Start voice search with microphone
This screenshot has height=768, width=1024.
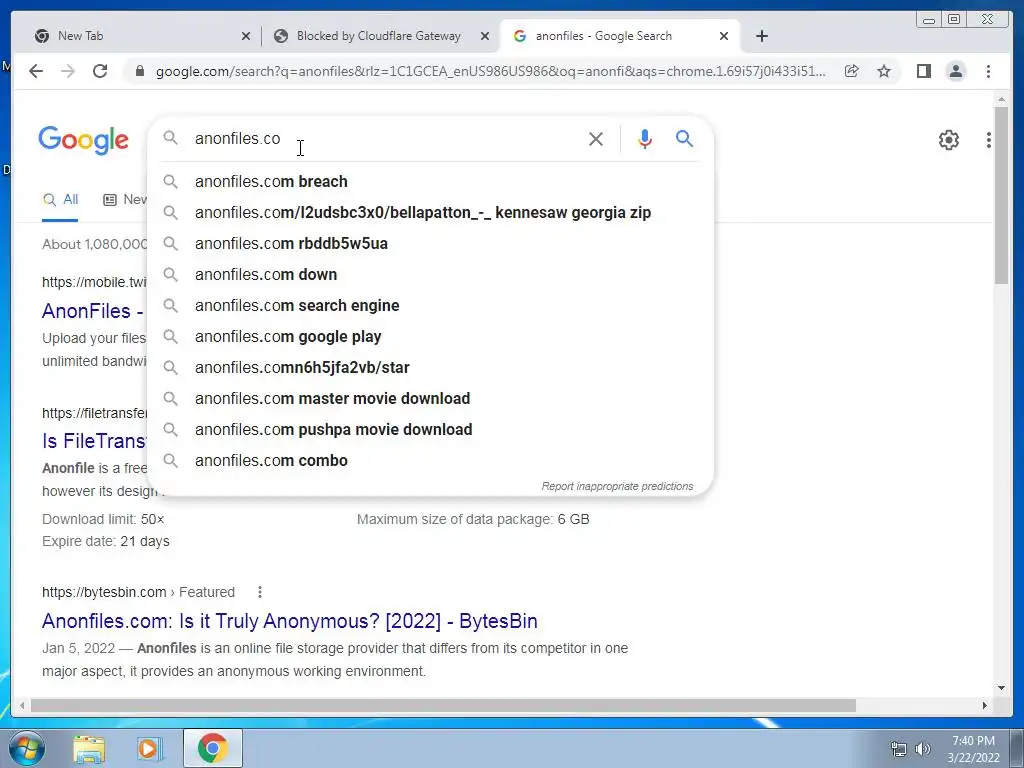click(645, 138)
